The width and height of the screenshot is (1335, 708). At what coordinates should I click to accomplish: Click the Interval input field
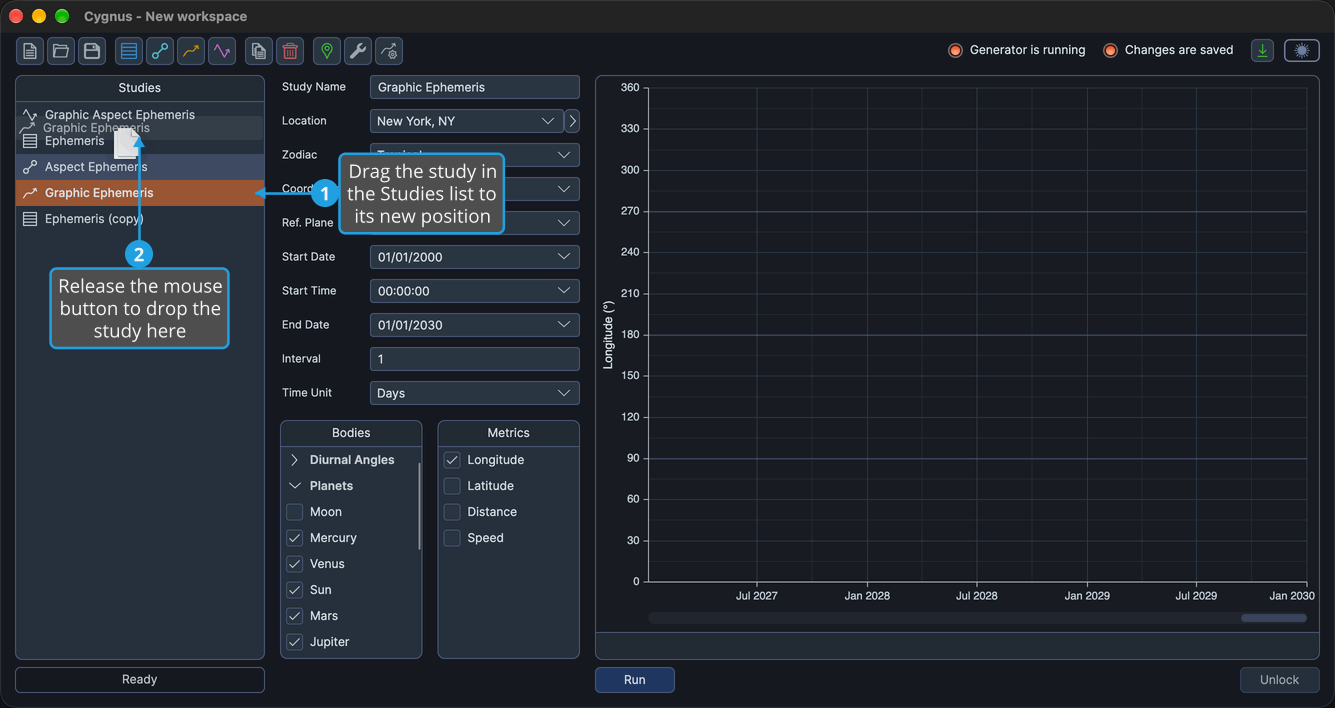click(x=474, y=359)
